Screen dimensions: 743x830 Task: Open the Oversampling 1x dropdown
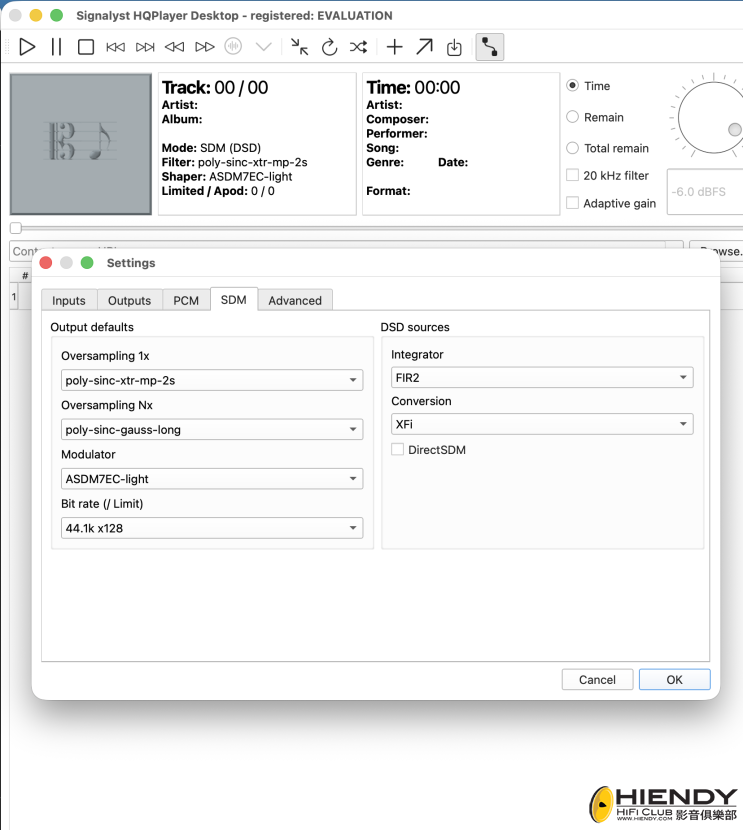[x=212, y=380]
